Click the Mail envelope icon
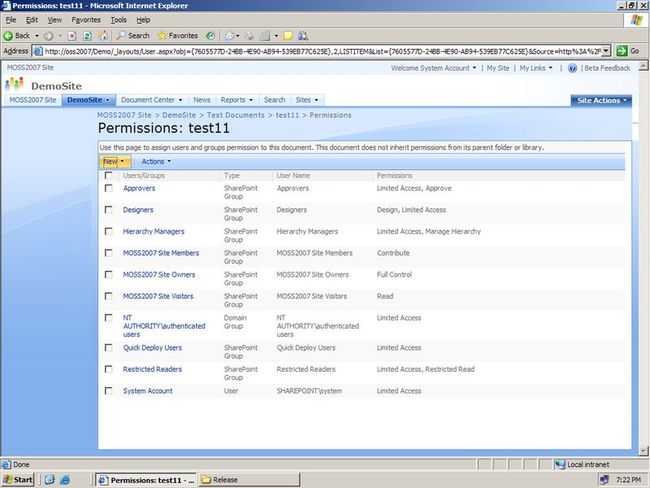Image resolution: width=650 pixels, height=488 pixels. click(x=229, y=36)
